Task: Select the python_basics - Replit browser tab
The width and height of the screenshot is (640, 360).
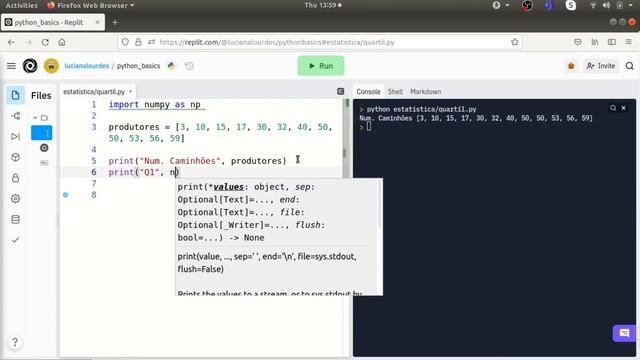Action: click(x=53, y=22)
